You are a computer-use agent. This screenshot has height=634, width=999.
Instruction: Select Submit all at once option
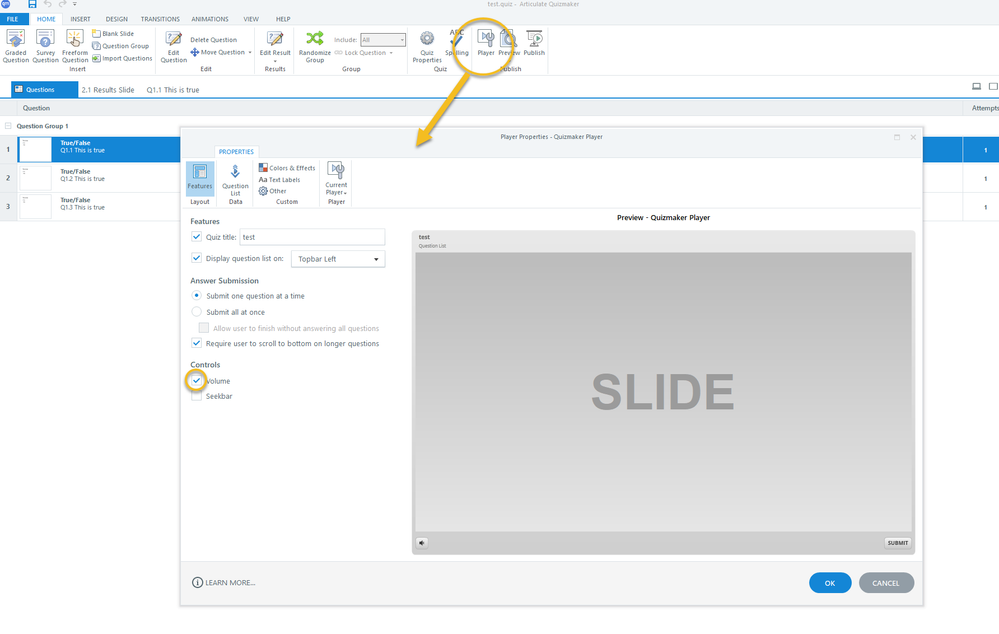tap(196, 312)
